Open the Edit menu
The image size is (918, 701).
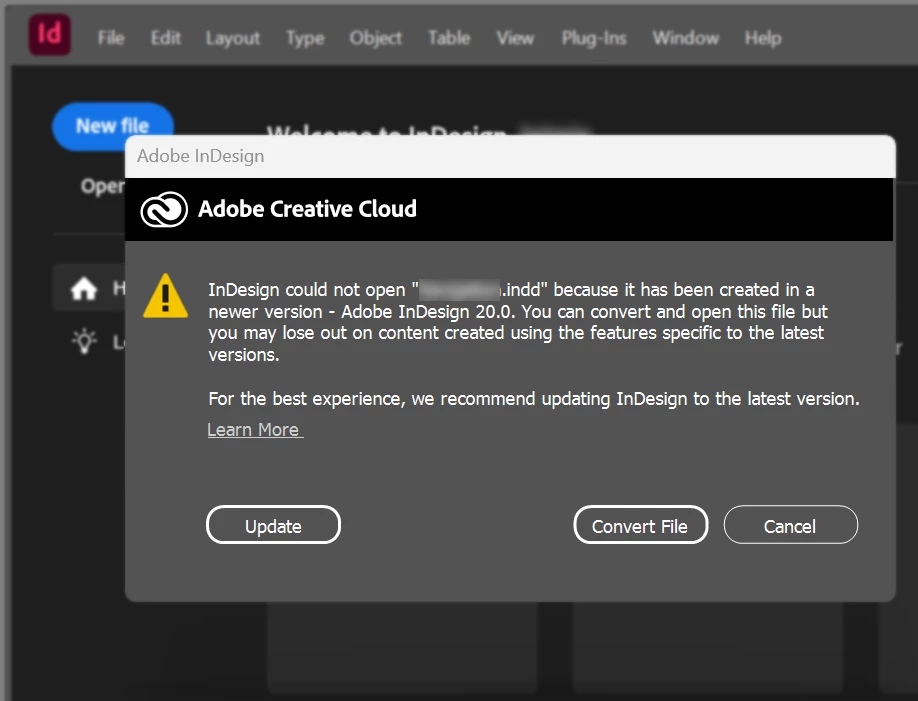(166, 38)
